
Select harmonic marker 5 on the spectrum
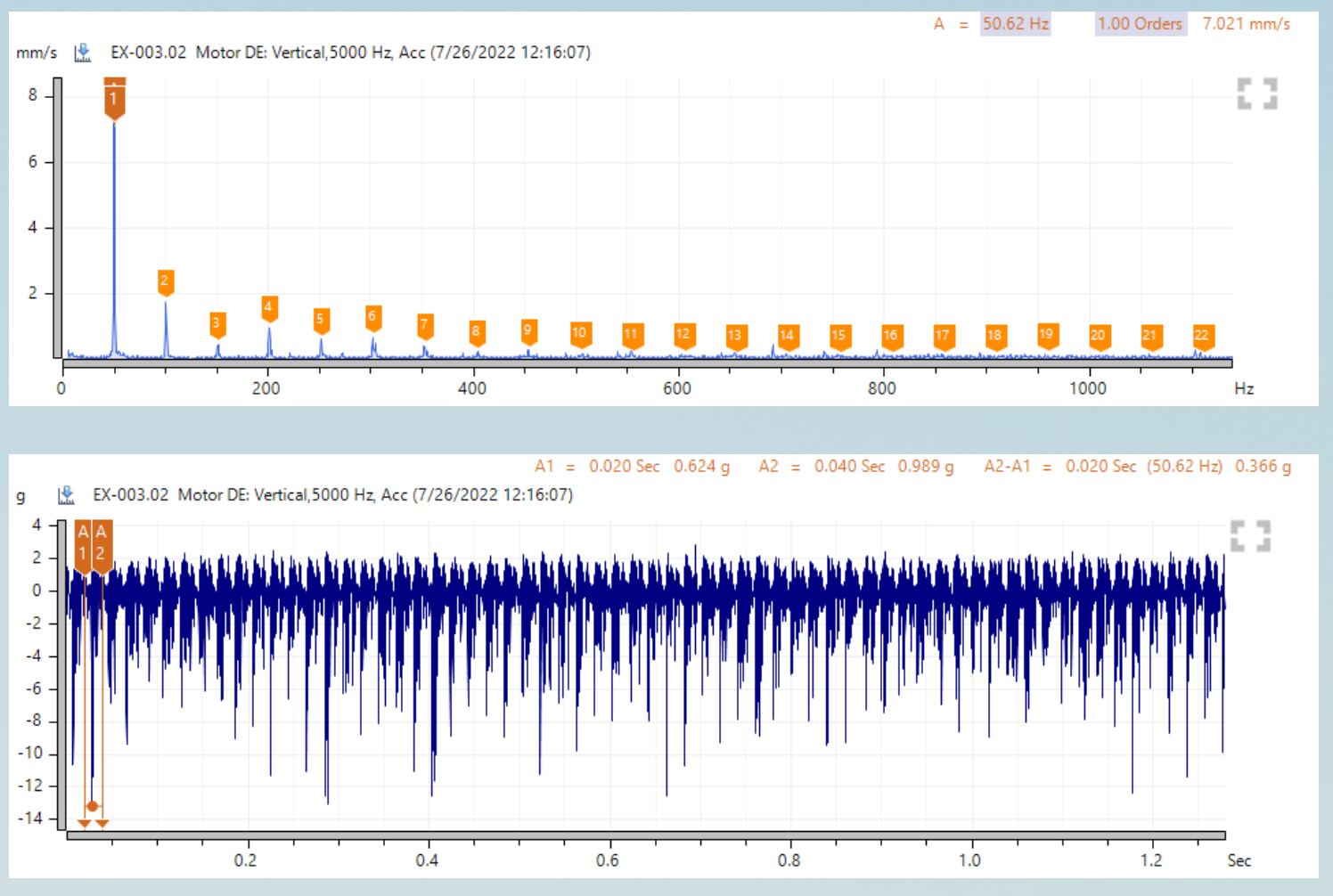tap(321, 321)
